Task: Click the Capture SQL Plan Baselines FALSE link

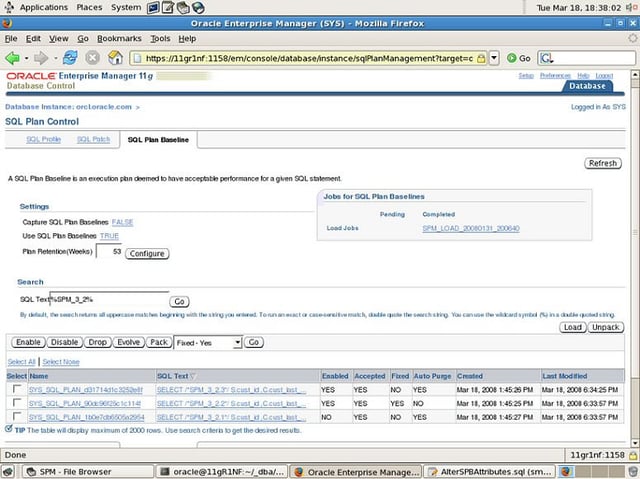Action: pyautogui.click(x=122, y=222)
